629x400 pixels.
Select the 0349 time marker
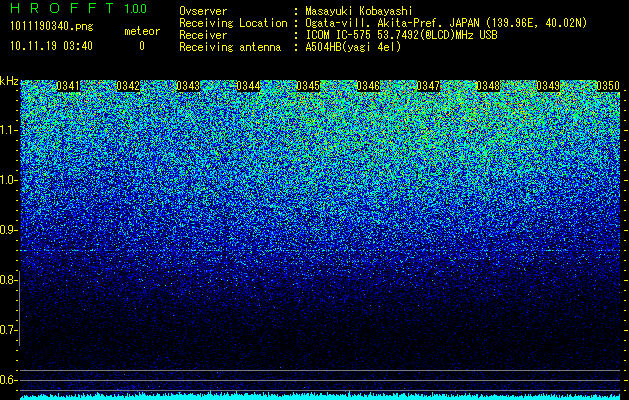(x=548, y=86)
